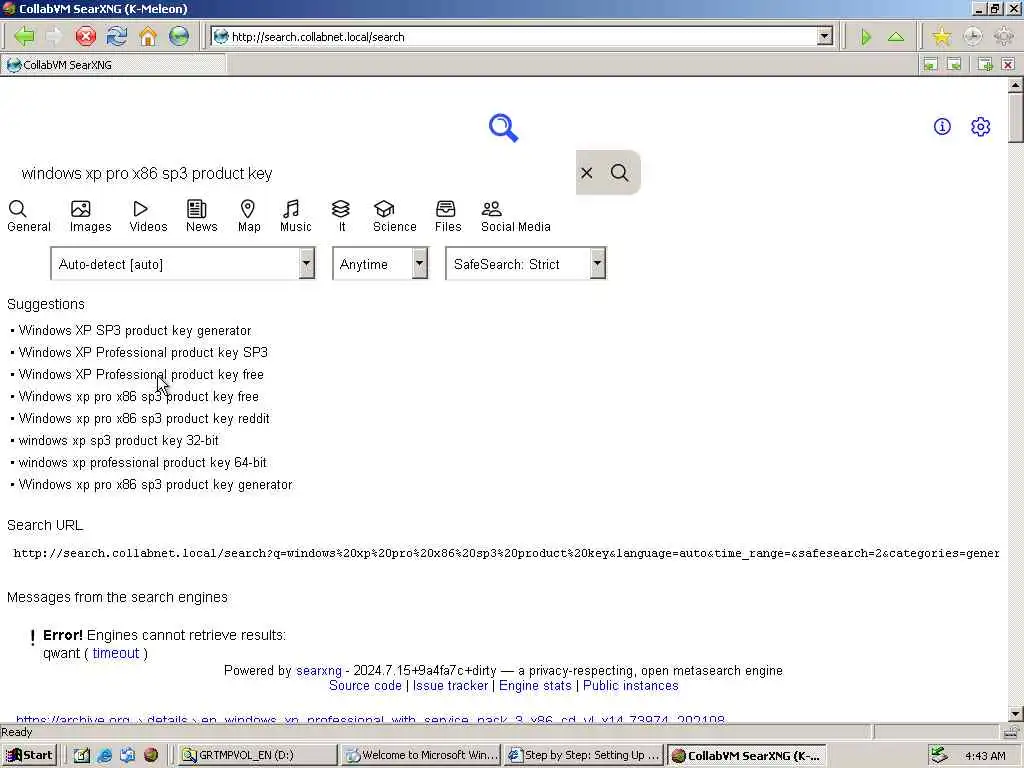Click the previous tab icon in tab bar
Image resolution: width=1024 pixels, height=768 pixels.
(x=930, y=65)
